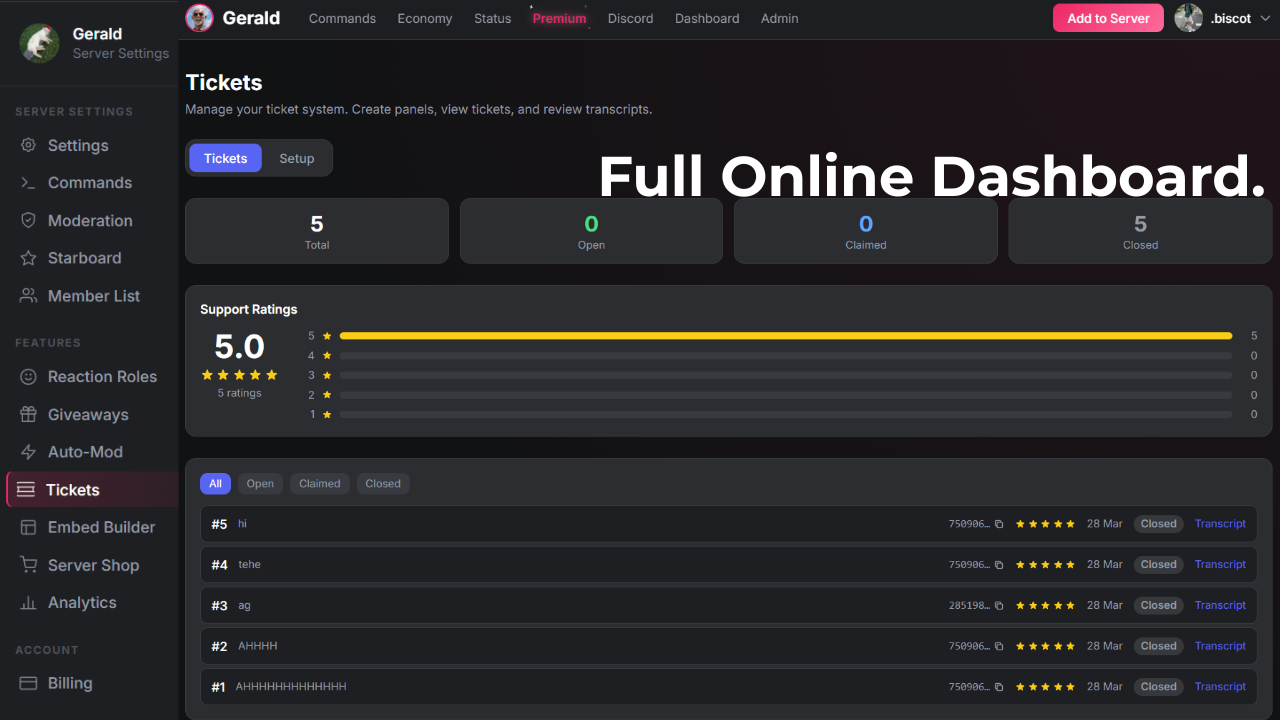Switch to the Setup tab
Viewport: 1280px width, 720px height.
297,158
